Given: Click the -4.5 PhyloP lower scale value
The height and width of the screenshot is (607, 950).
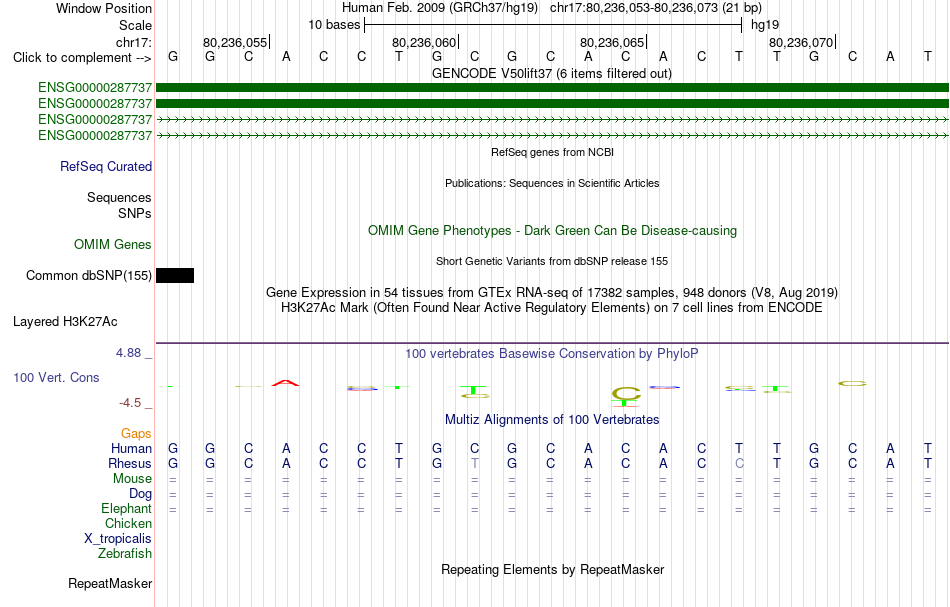Looking at the screenshot, I should pyautogui.click(x=130, y=403).
